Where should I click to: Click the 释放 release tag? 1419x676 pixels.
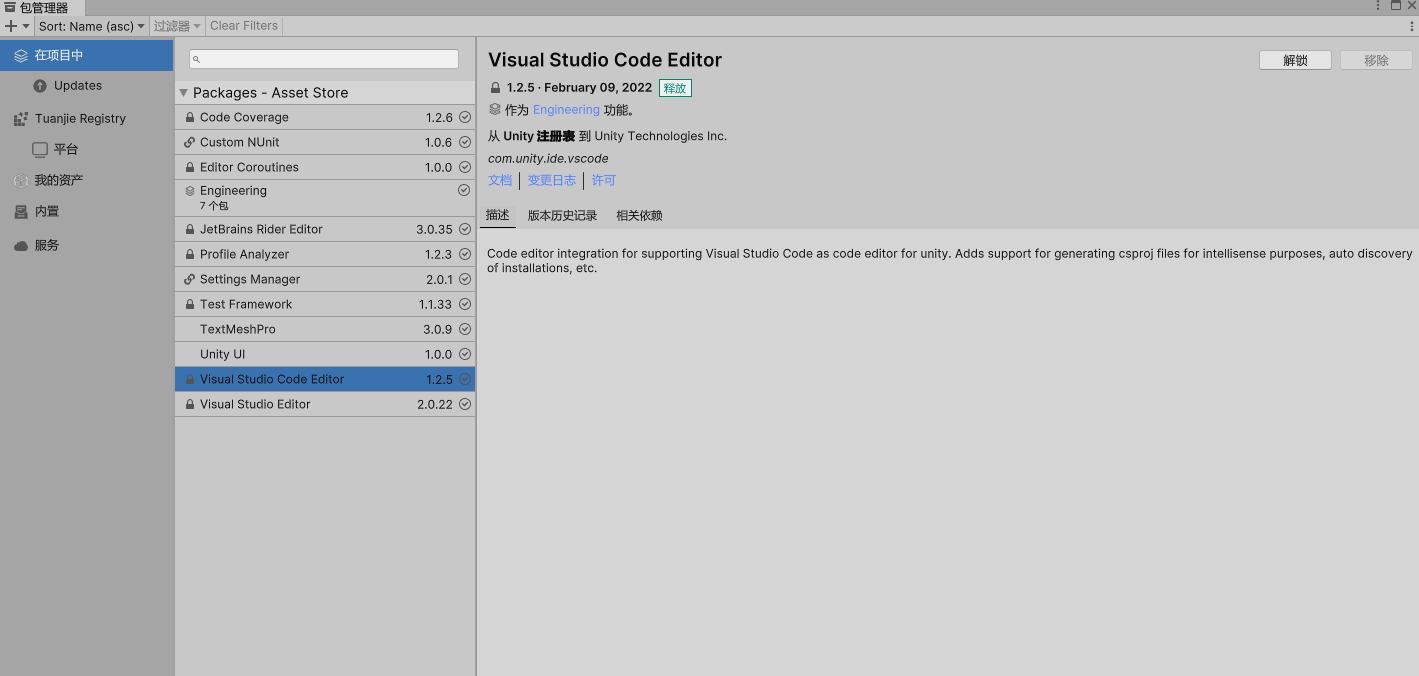(x=675, y=88)
